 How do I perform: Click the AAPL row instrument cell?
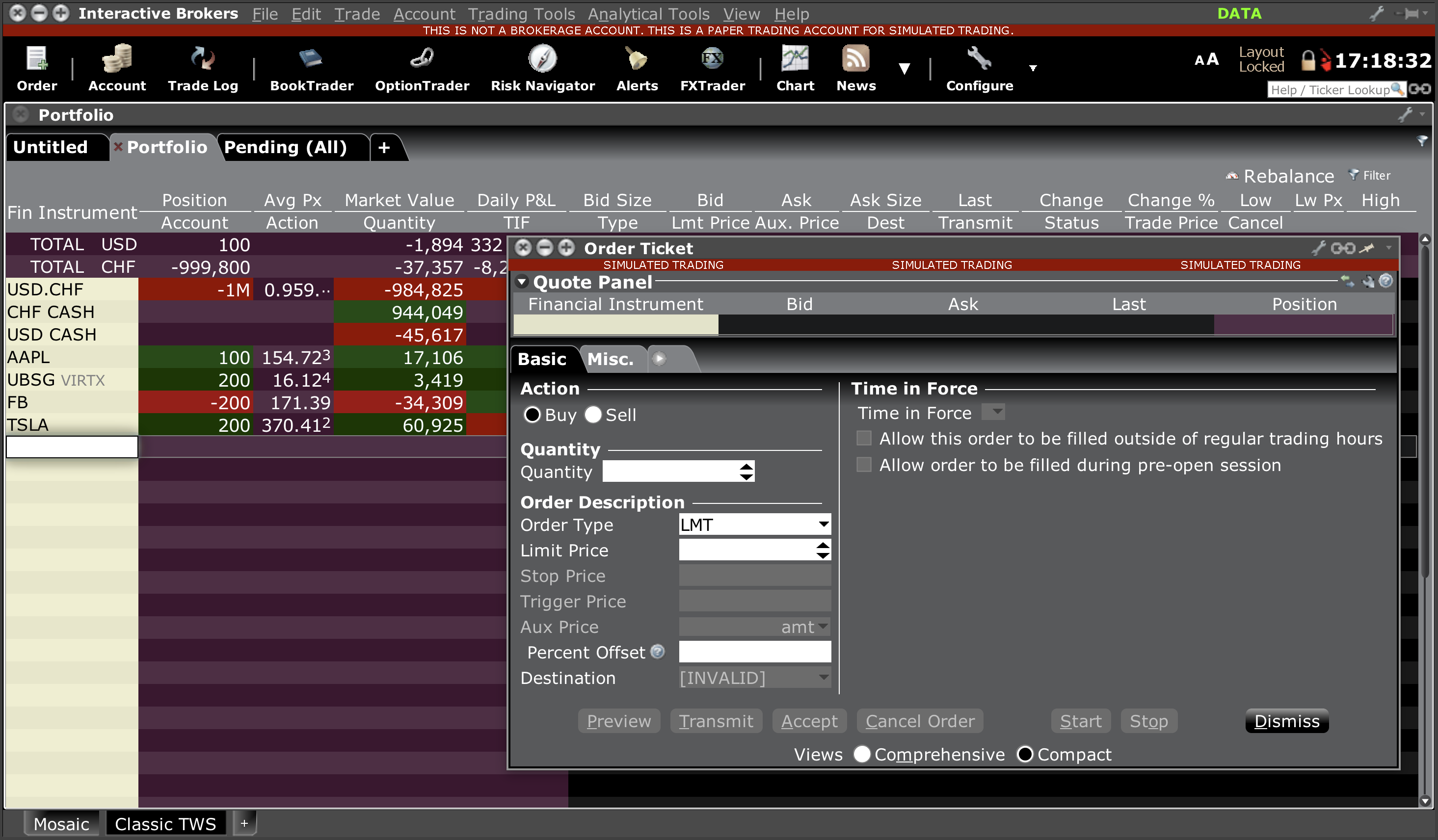[72, 357]
